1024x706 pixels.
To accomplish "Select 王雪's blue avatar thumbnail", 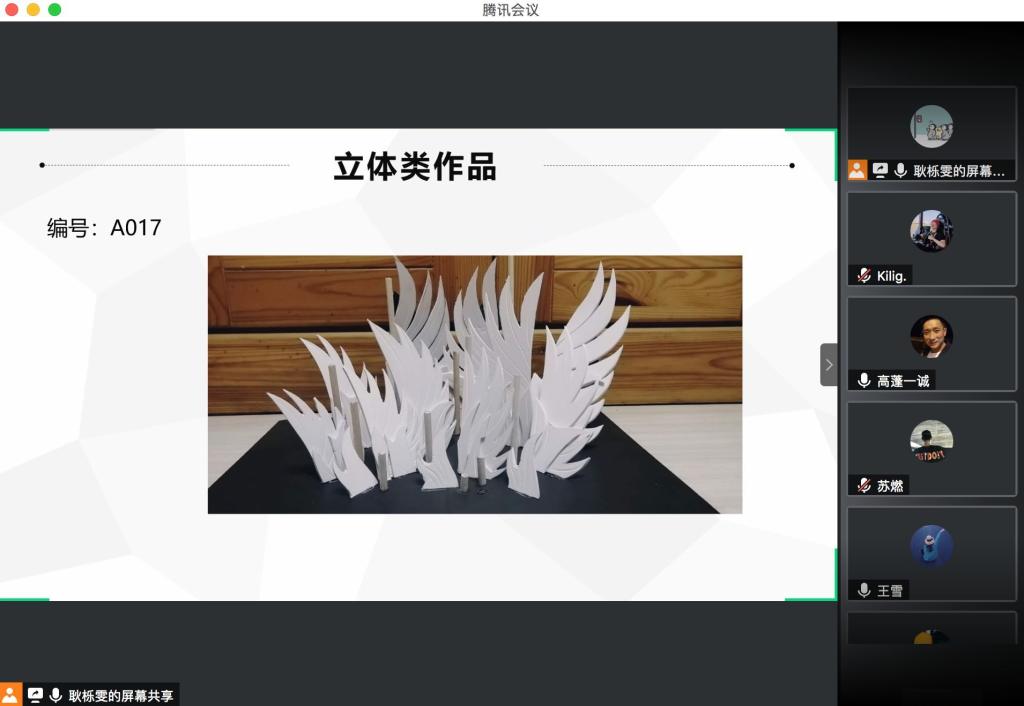I will tap(931, 546).
